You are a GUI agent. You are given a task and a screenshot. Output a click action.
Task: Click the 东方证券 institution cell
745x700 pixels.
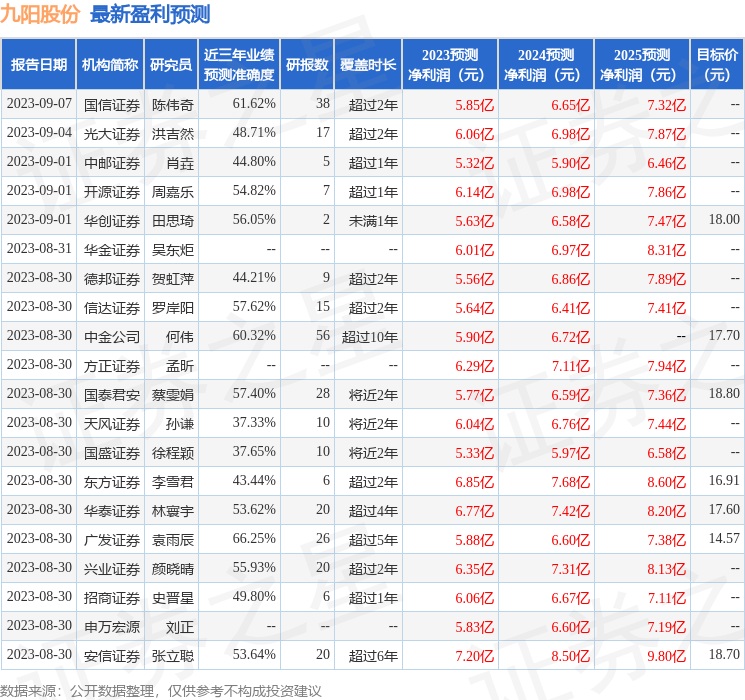[112, 482]
